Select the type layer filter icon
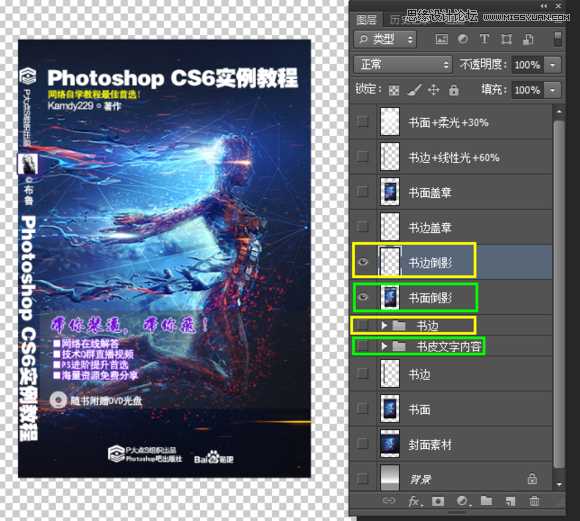The width and height of the screenshot is (580, 521). pos(484,39)
